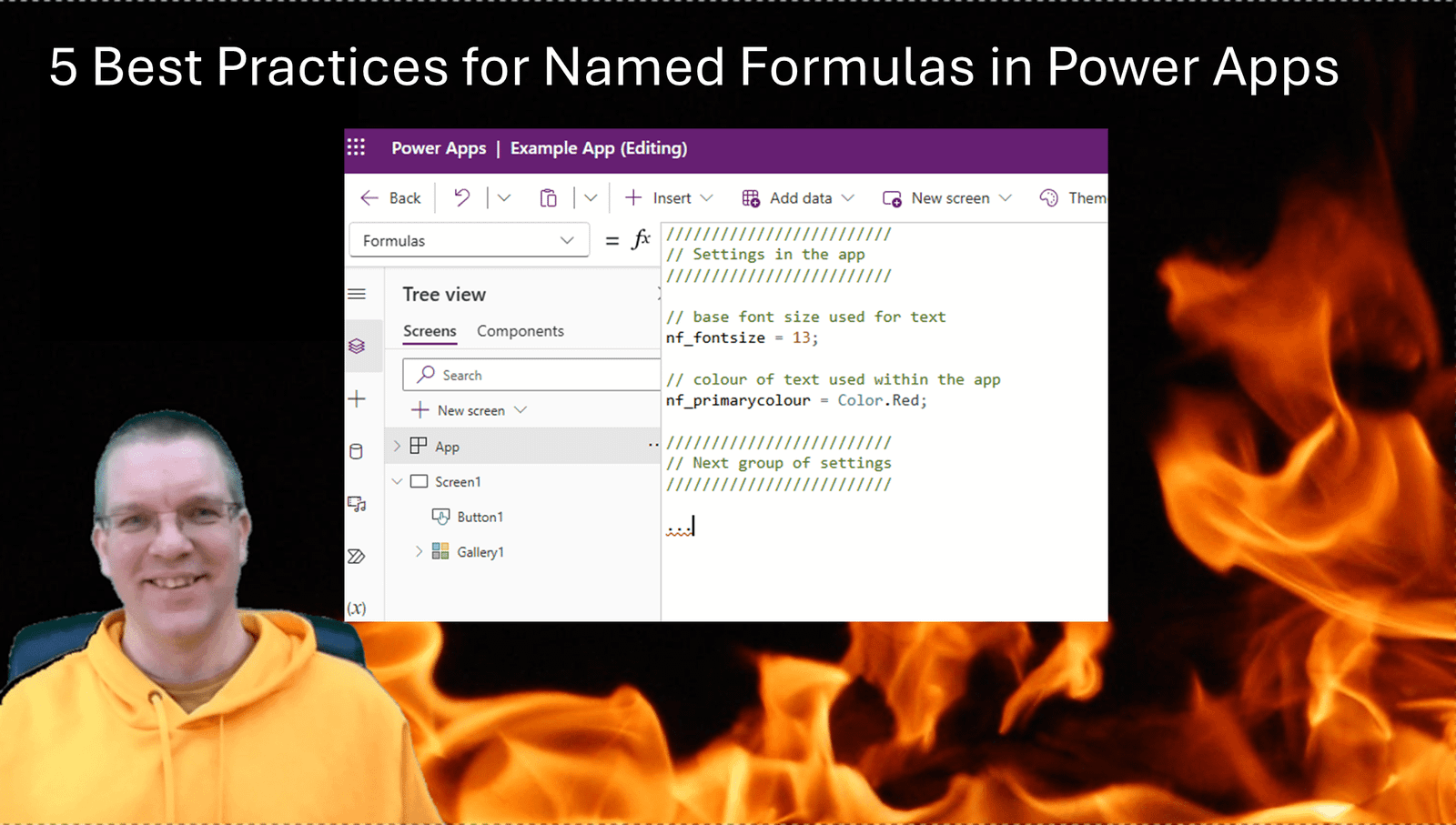This screenshot has width=1456, height=825.
Task: Toggle the hamburger navigation menu
Action: click(x=357, y=294)
